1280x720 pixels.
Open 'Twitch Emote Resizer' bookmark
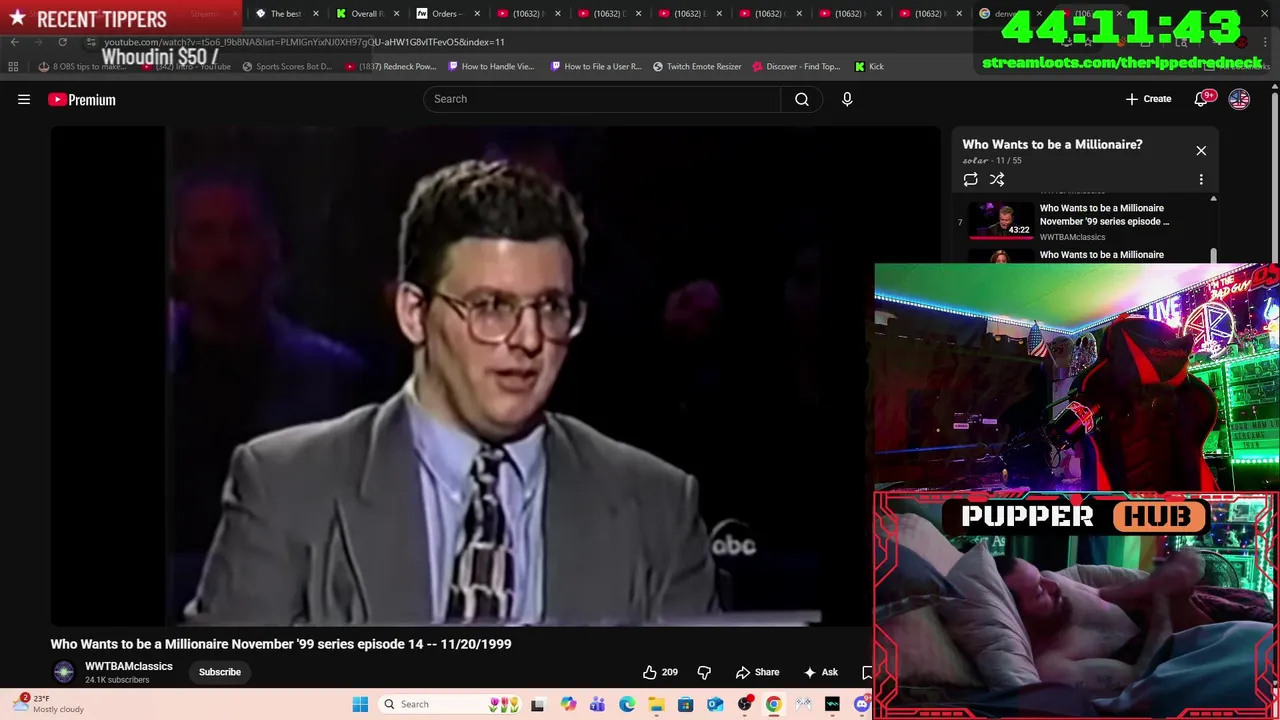(697, 66)
